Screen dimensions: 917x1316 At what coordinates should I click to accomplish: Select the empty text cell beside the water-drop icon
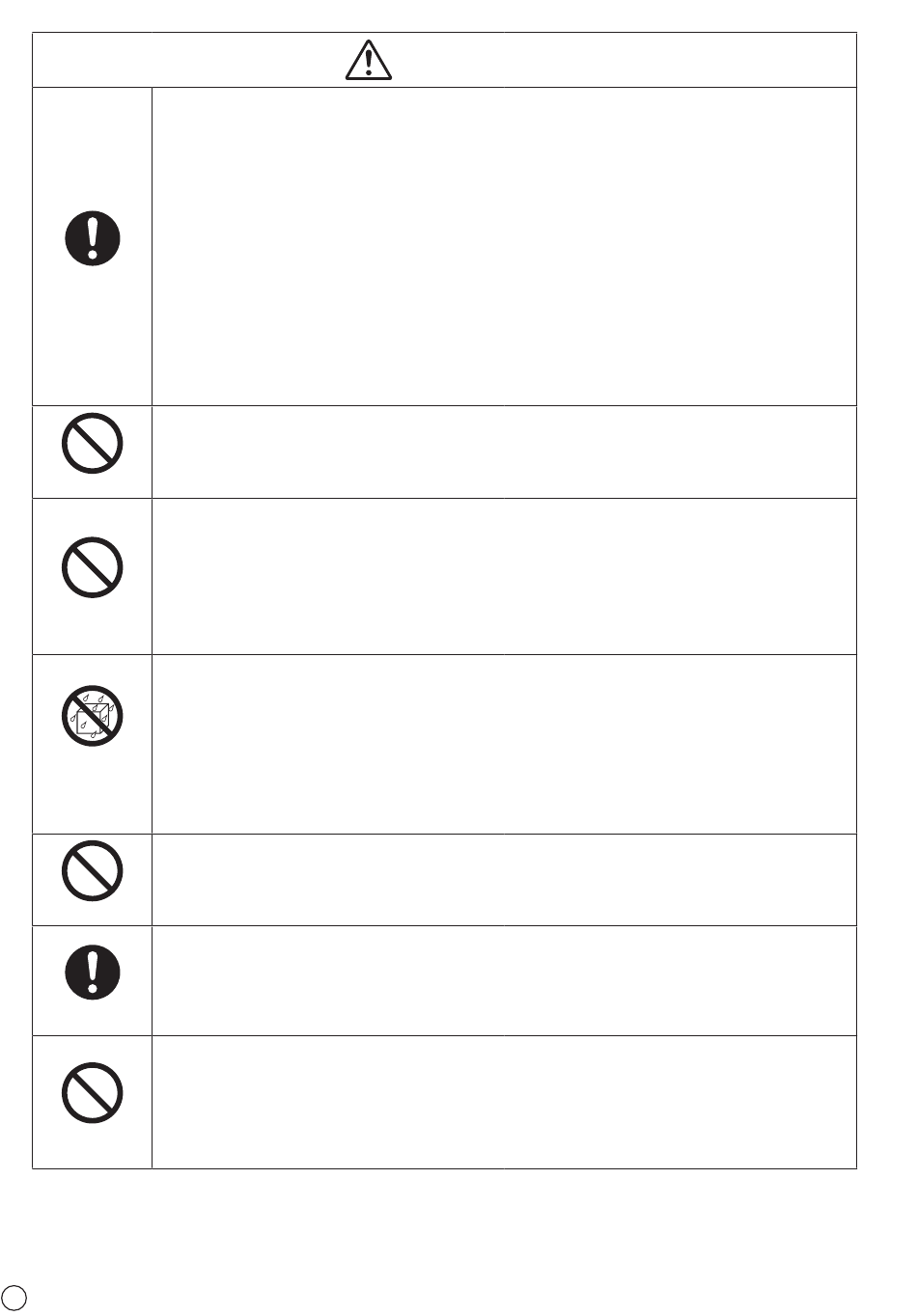click(504, 744)
